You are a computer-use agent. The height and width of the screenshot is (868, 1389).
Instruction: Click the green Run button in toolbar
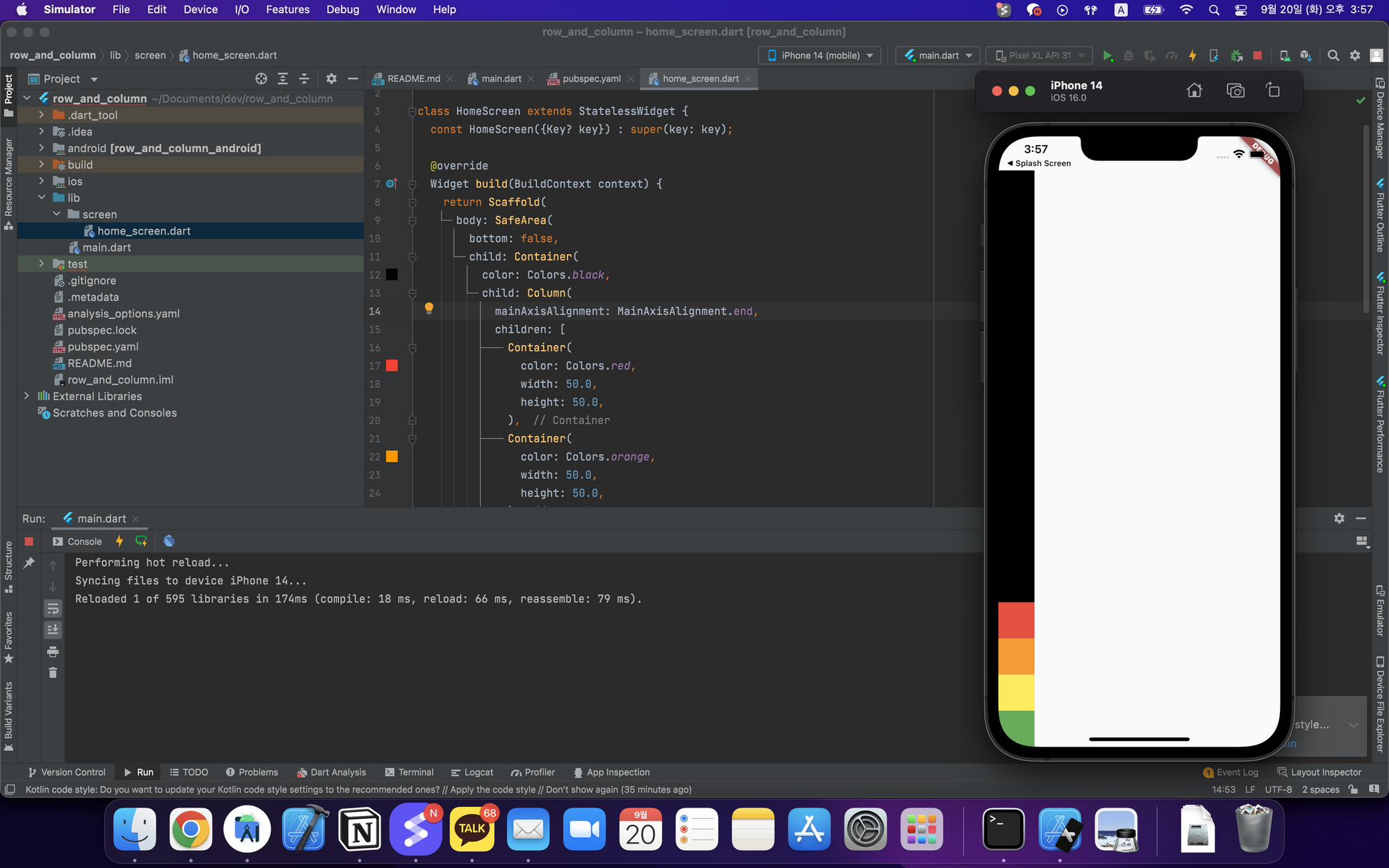pos(1107,56)
